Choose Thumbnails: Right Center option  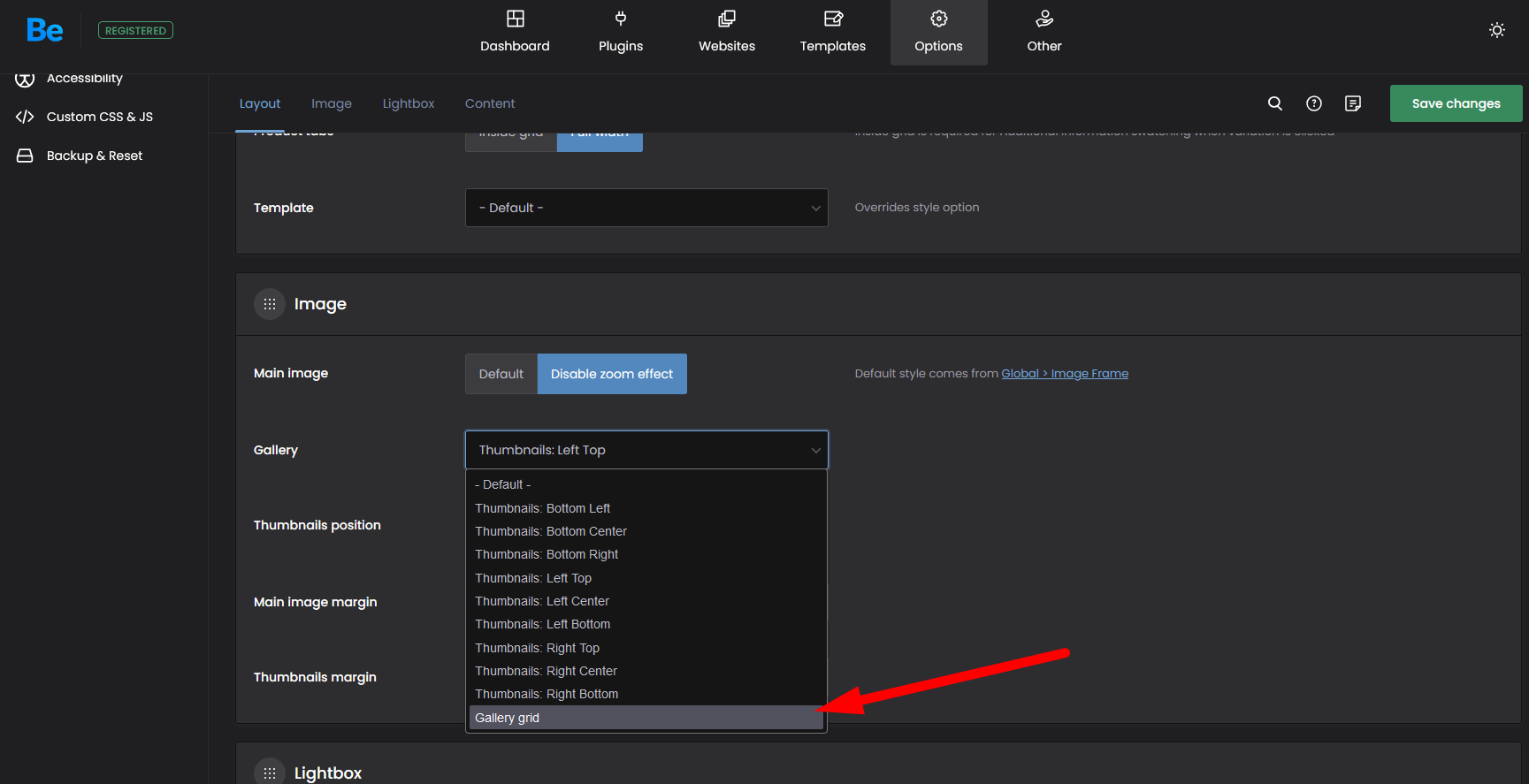(x=646, y=671)
